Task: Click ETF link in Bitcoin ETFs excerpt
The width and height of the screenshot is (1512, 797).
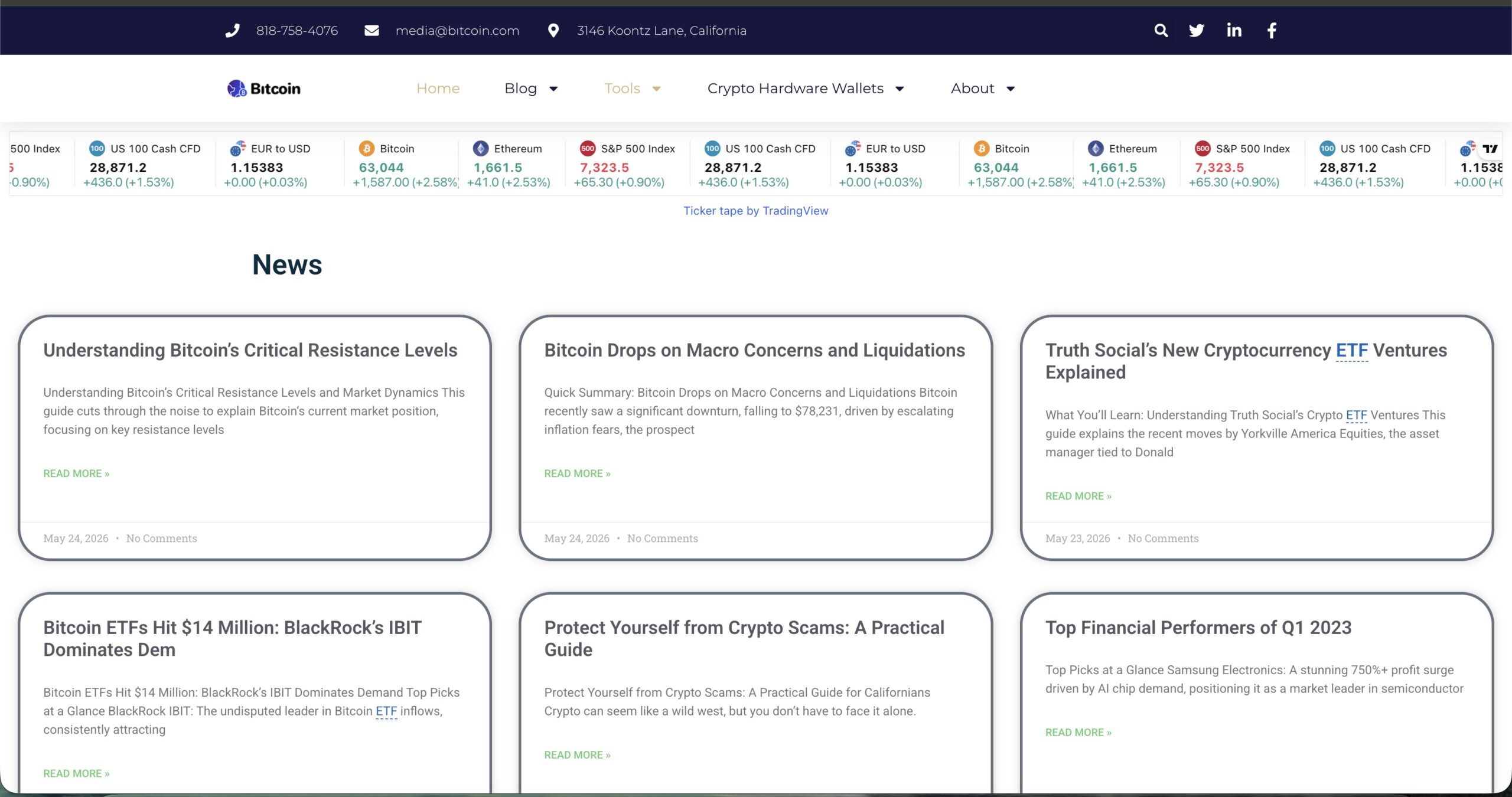Action: 386,711
